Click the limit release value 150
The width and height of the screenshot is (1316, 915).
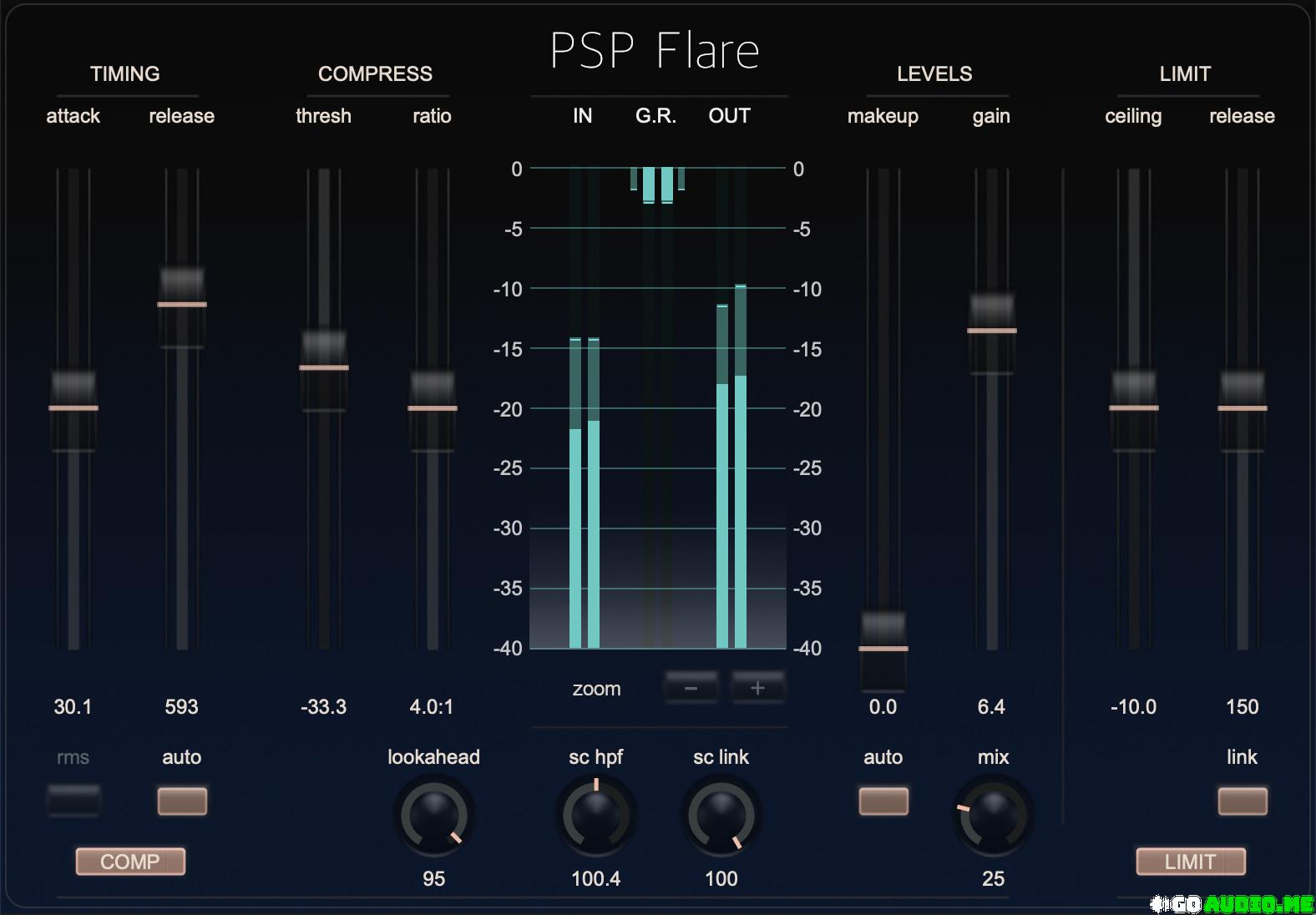tap(1242, 707)
